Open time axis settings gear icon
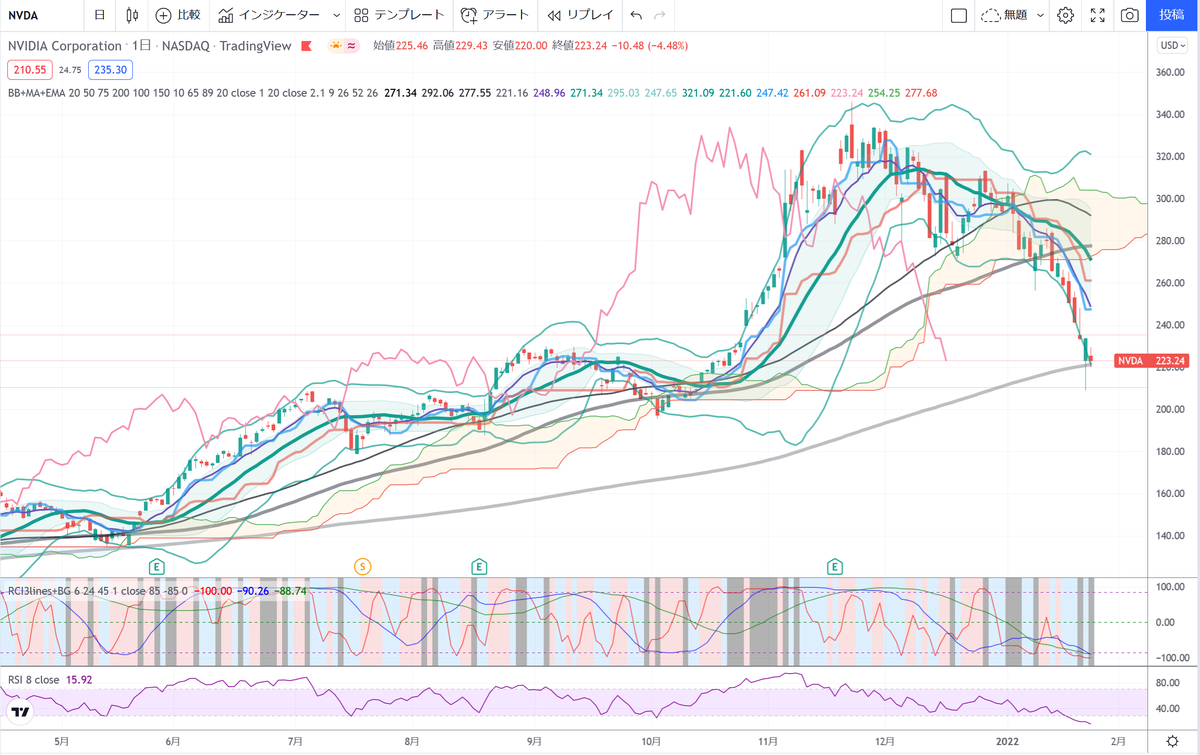 (x=1172, y=741)
